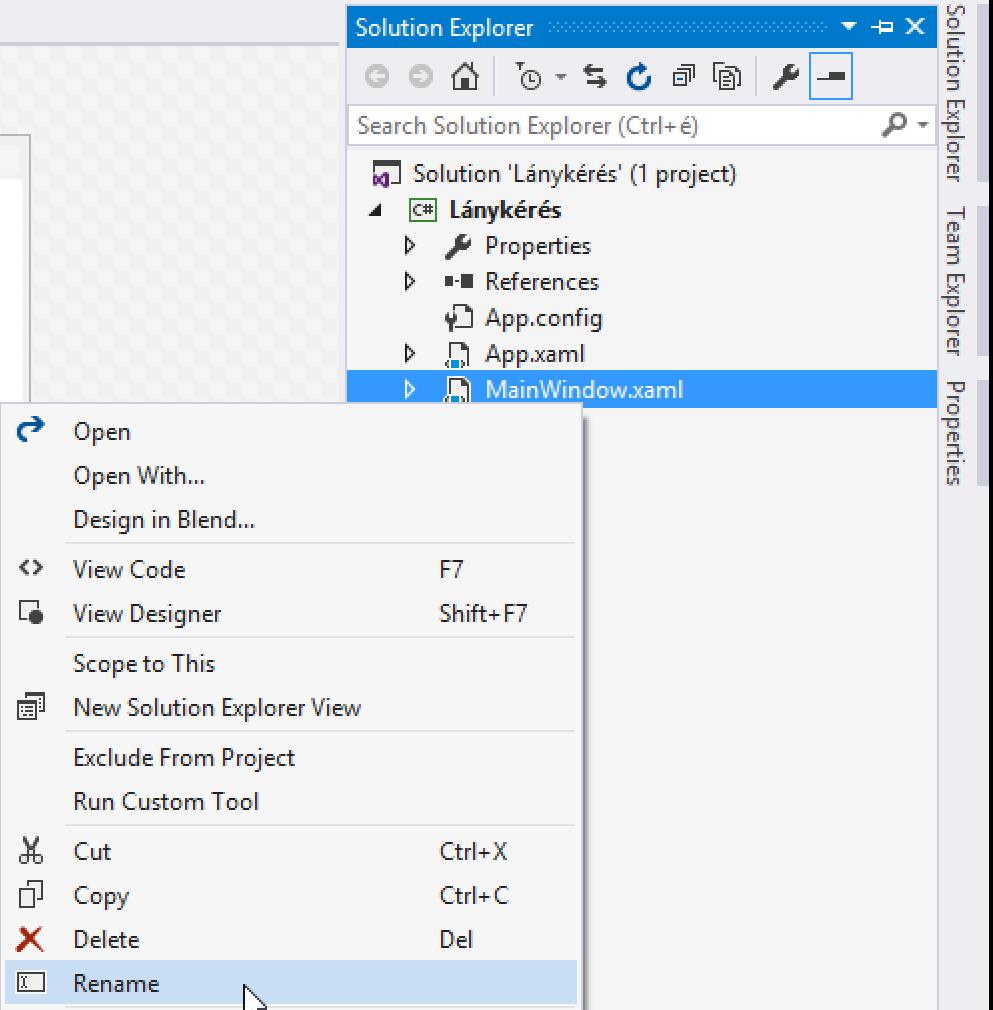Choose Open With... in context menu
This screenshot has height=1010, width=993.
pos(290,476)
